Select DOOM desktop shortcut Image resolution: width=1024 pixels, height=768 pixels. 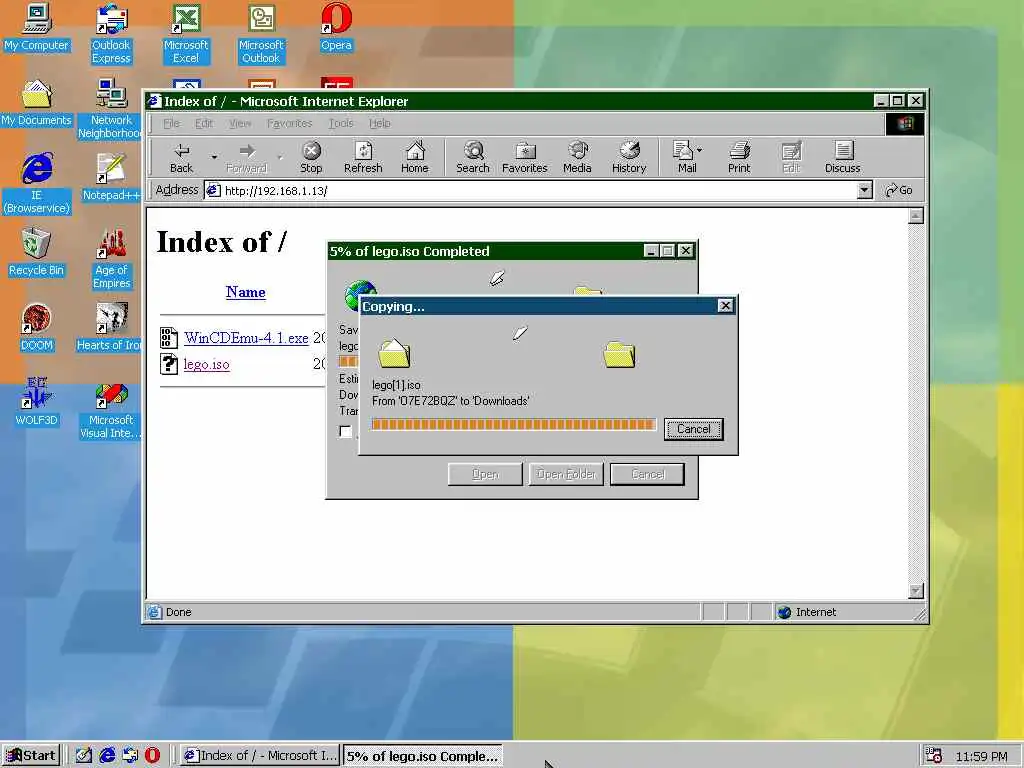click(x=36, y=328)
